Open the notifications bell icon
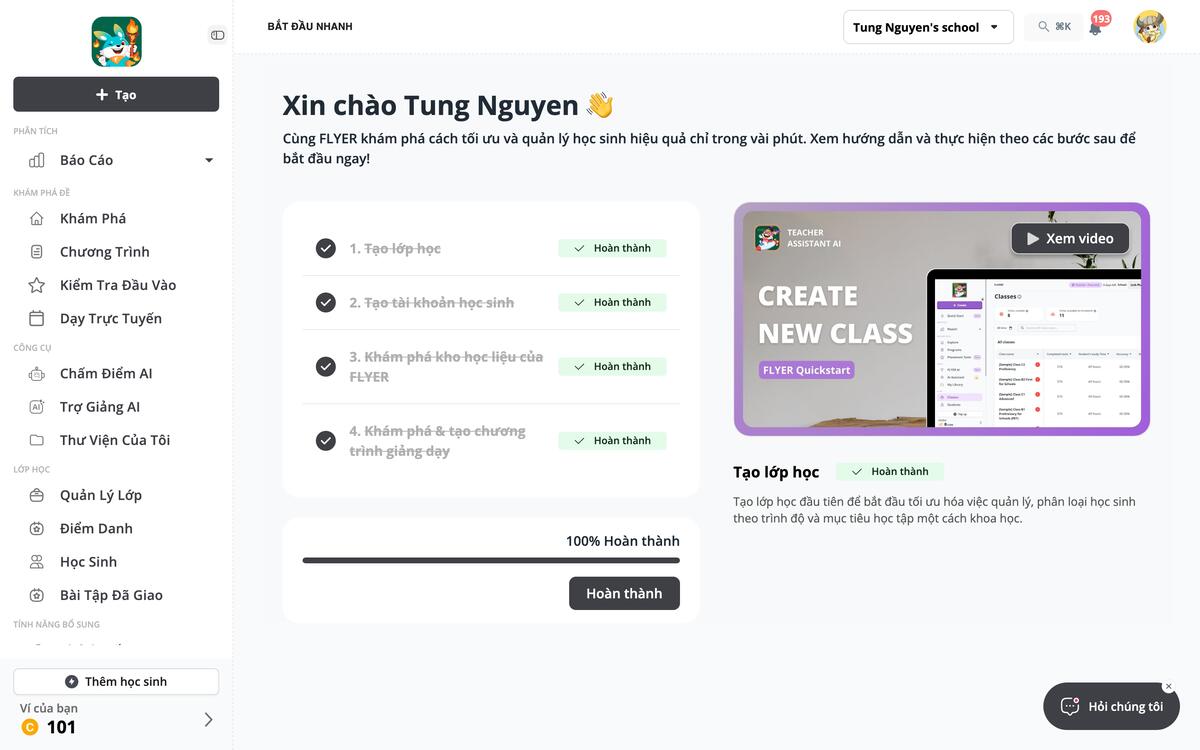 (x=1095, y=28)
